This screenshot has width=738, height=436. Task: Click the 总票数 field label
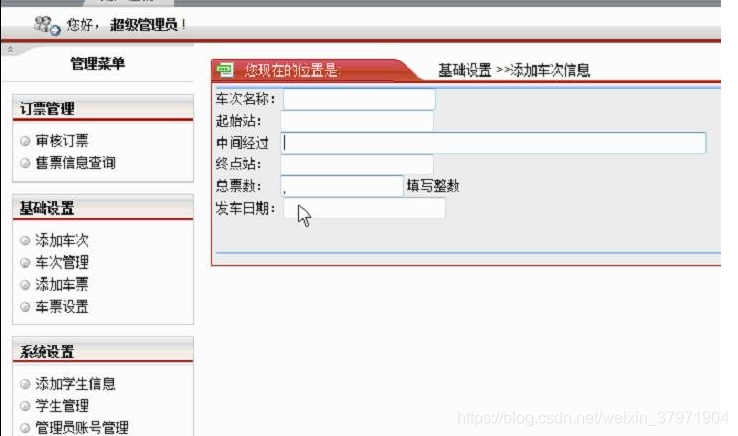pos(238,186)
